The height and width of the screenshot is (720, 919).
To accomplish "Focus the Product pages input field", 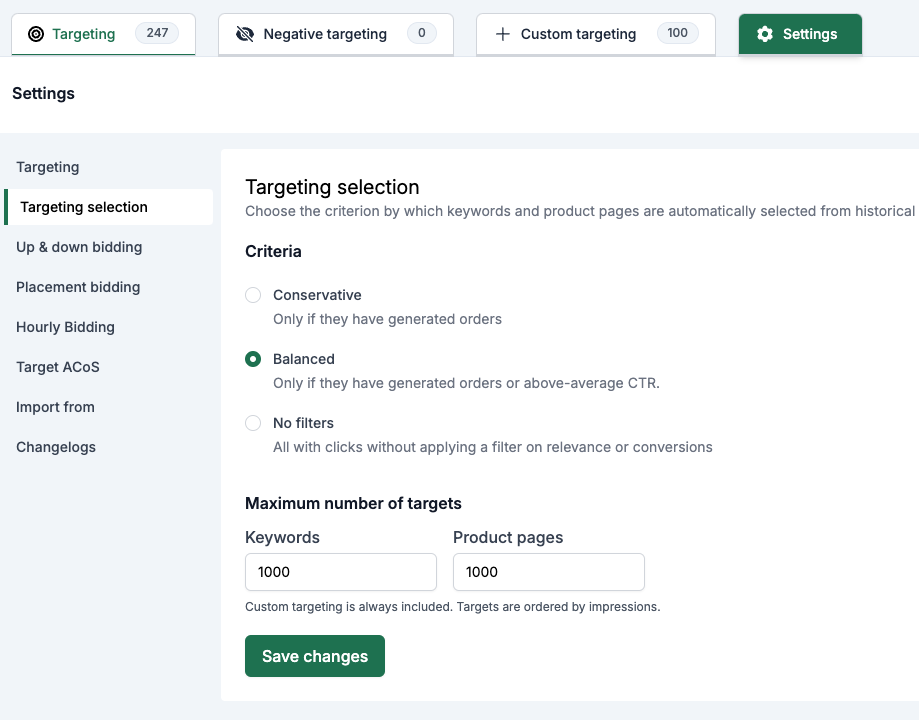I will tap(549, 572).
